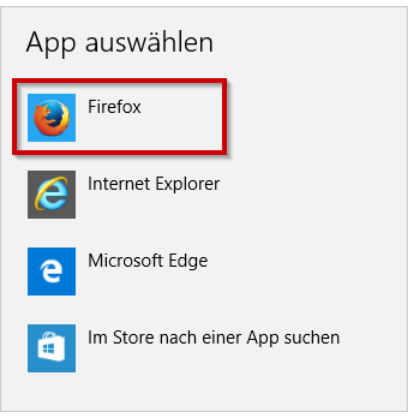Pick the dark blue tile with white 'e'
This screenshot has width=408, height=417.
point(52,271)
